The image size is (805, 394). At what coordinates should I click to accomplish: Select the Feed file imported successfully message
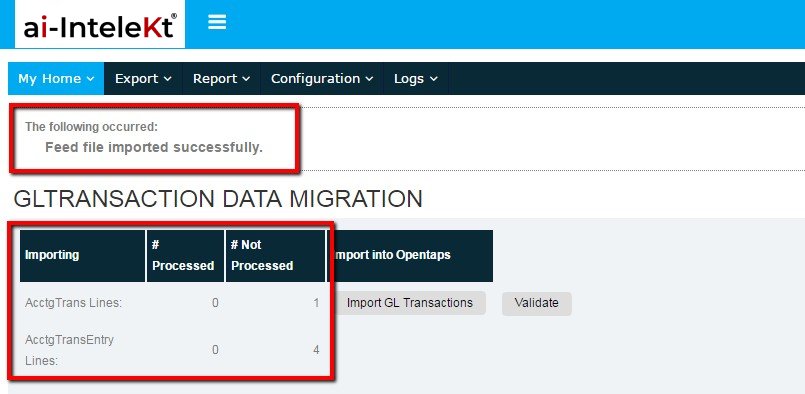click(x=154, y=148)
